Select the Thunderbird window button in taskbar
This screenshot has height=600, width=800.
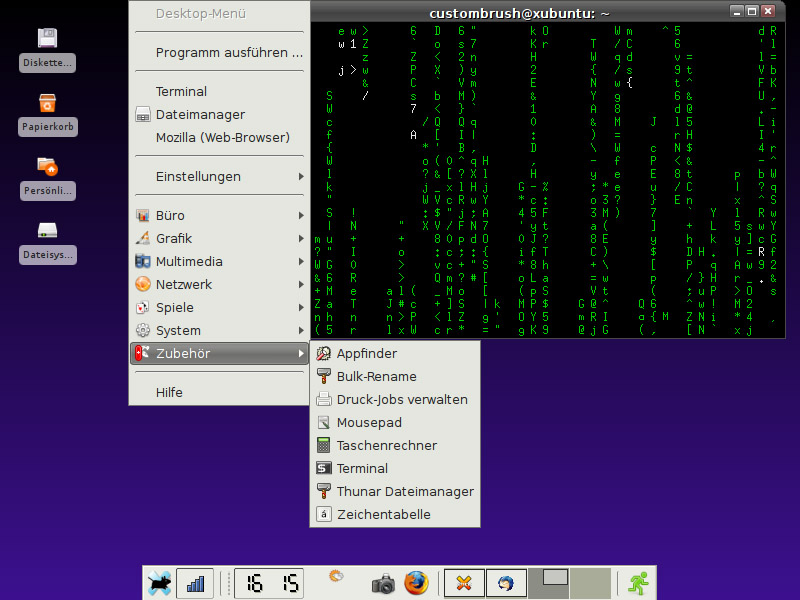click(x=506, y=583)
